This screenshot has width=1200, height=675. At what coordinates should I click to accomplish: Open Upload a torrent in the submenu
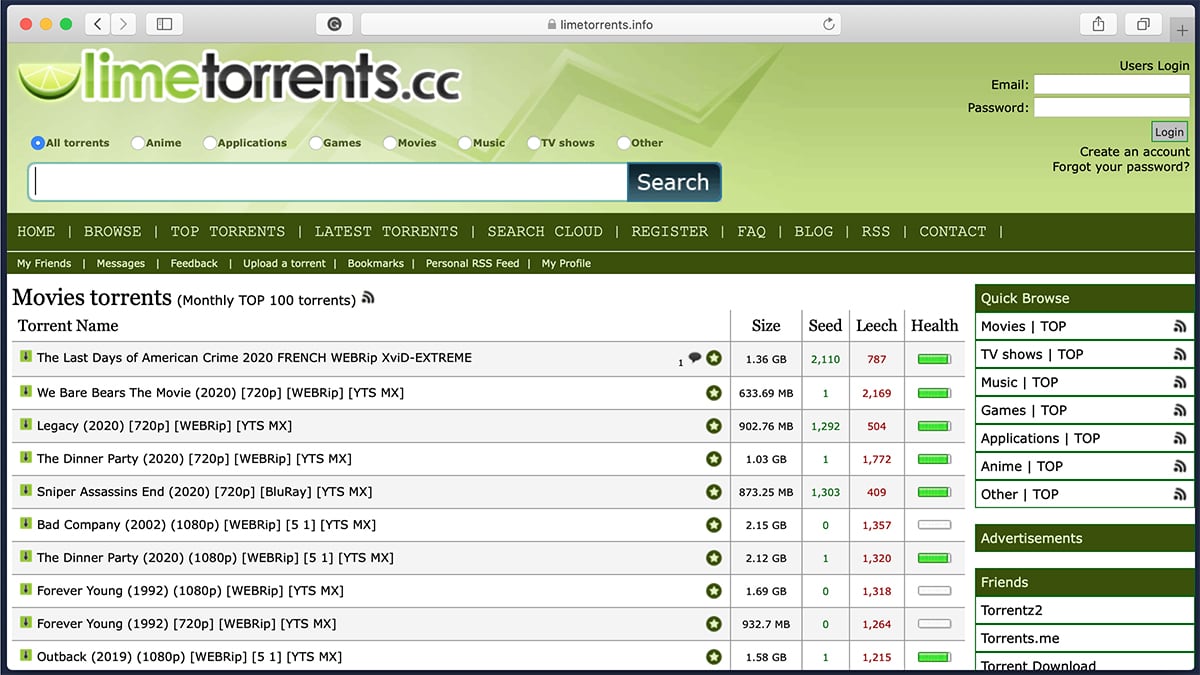(x=284, y=263)
